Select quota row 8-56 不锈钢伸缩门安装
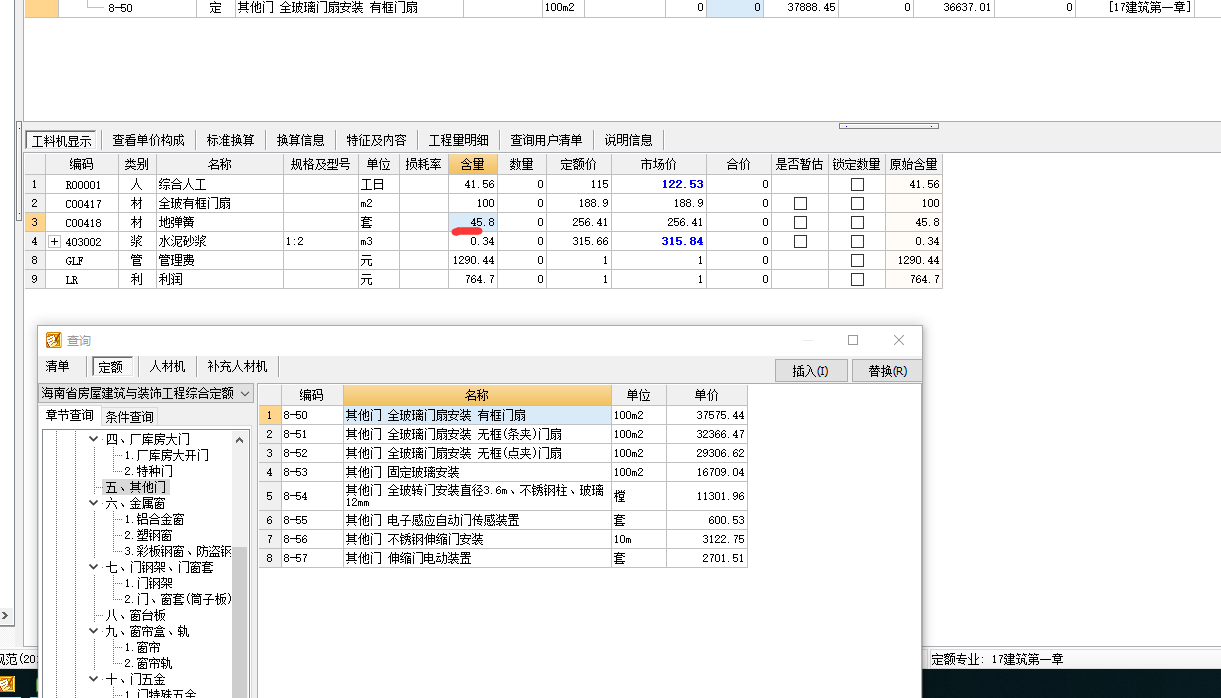This screenshot has width=1221, height=698. (503, 539)
